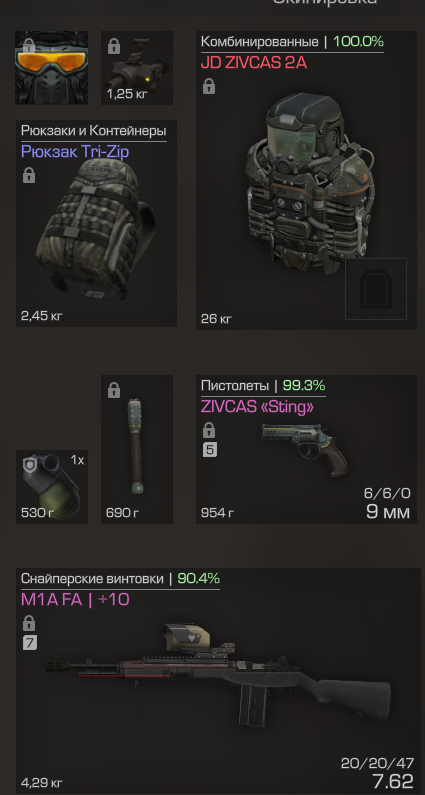Click the number 7 badge on rifle slot

(x=30, y=643)
